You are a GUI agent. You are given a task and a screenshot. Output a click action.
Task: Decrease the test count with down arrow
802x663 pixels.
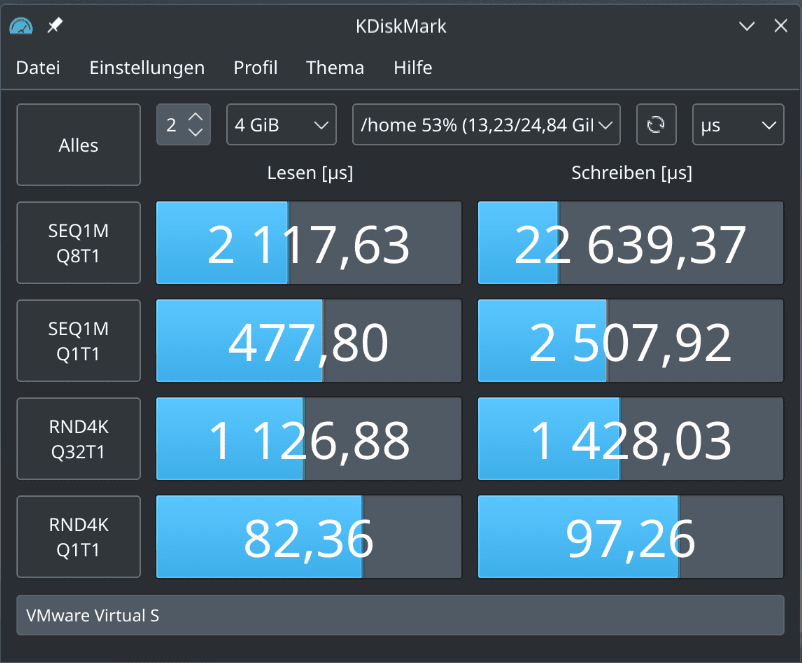pyautogui.click(x=196, y=132)
